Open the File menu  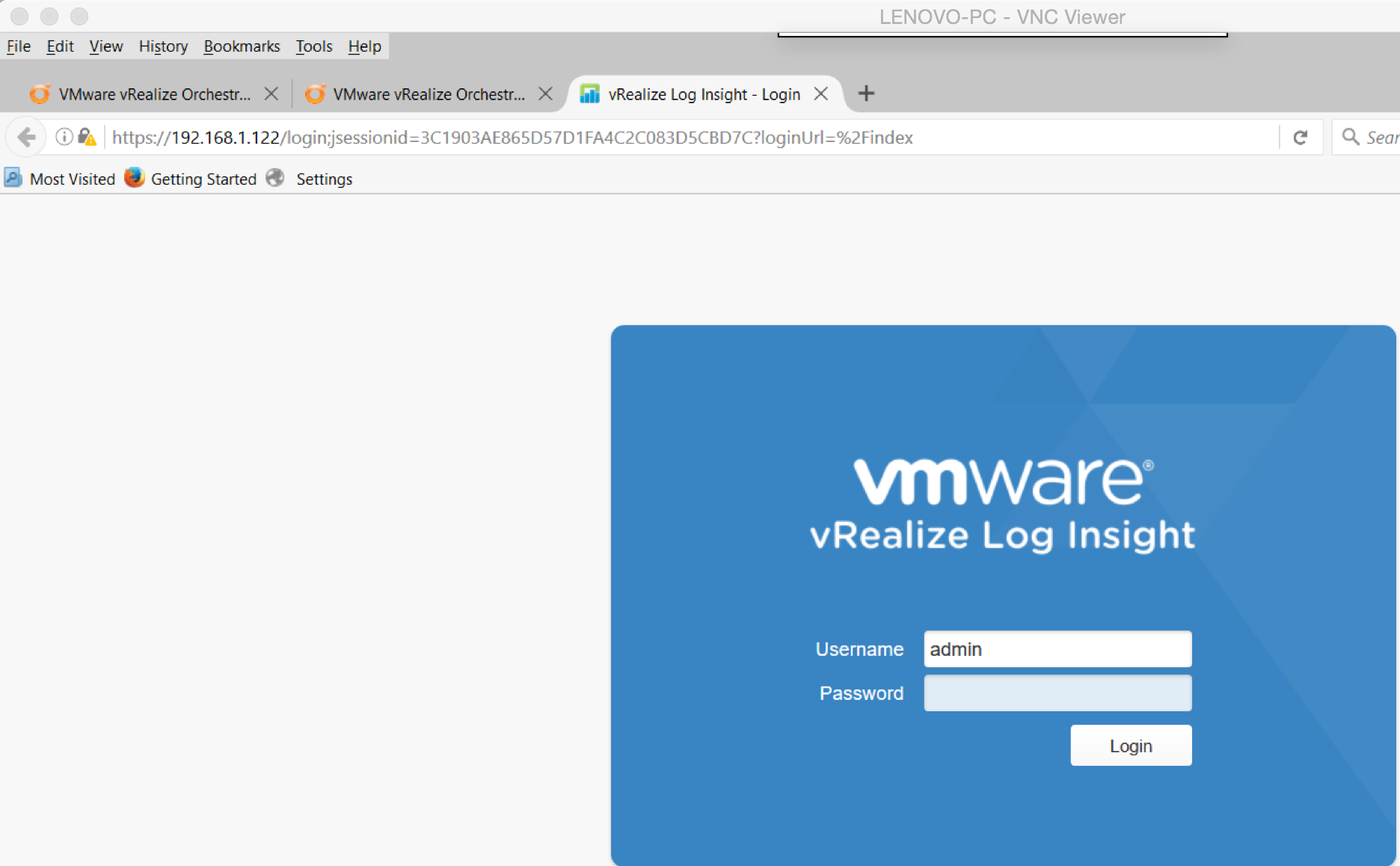[19, 46]
